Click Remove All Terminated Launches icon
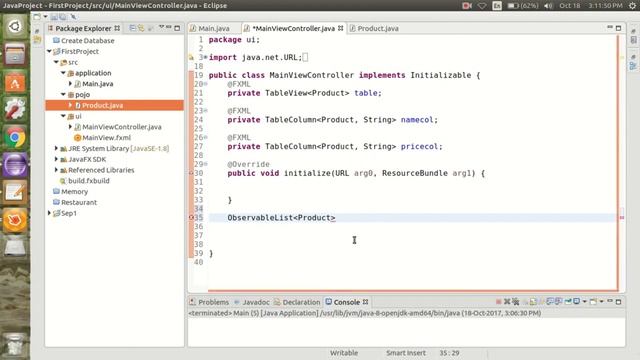Viewport: 640px width, 360px height. coord(516,302)
